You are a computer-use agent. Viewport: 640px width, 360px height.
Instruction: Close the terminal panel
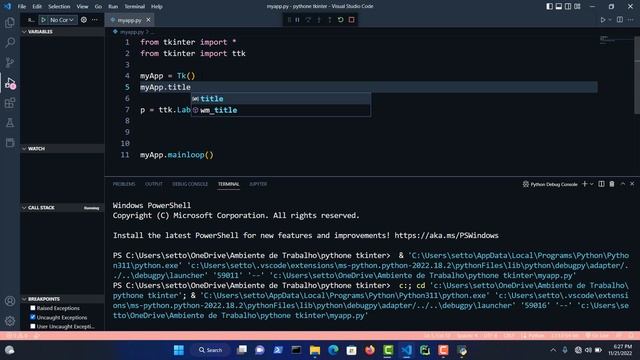[632, 184]
